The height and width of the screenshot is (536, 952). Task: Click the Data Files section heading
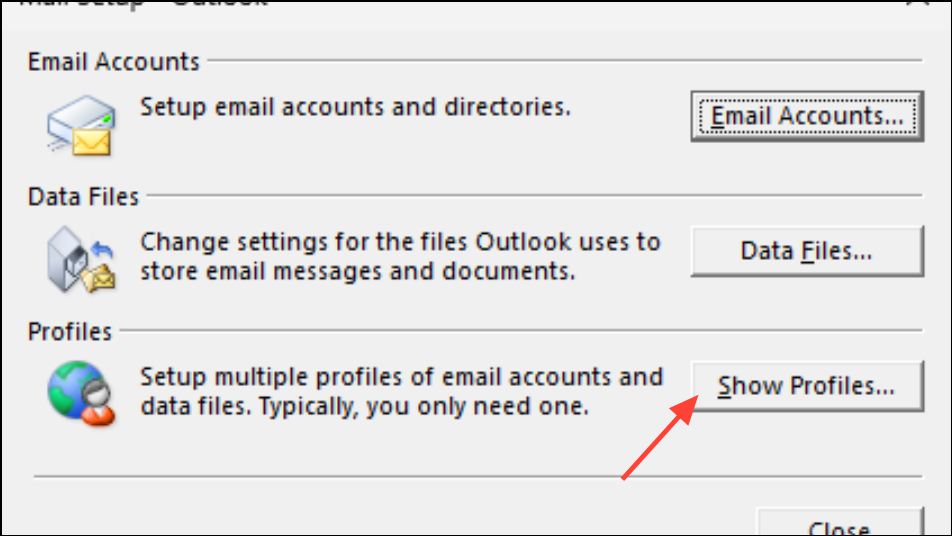(x=83, y=197)
